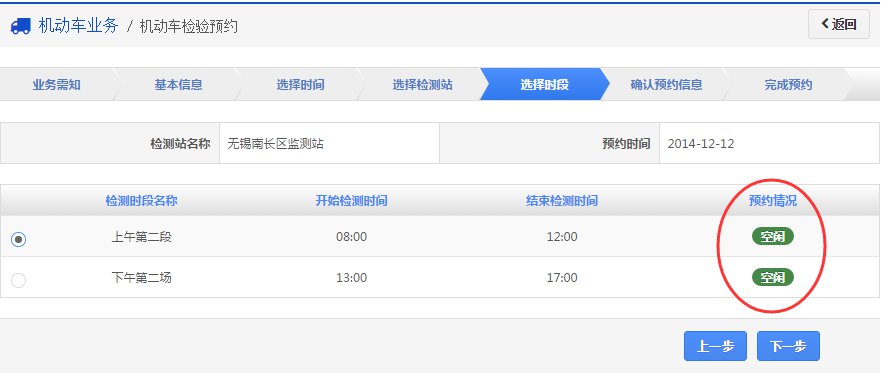Open the 业务需知 step
Viewport: 881px width, 378px height.
point(57,85)
